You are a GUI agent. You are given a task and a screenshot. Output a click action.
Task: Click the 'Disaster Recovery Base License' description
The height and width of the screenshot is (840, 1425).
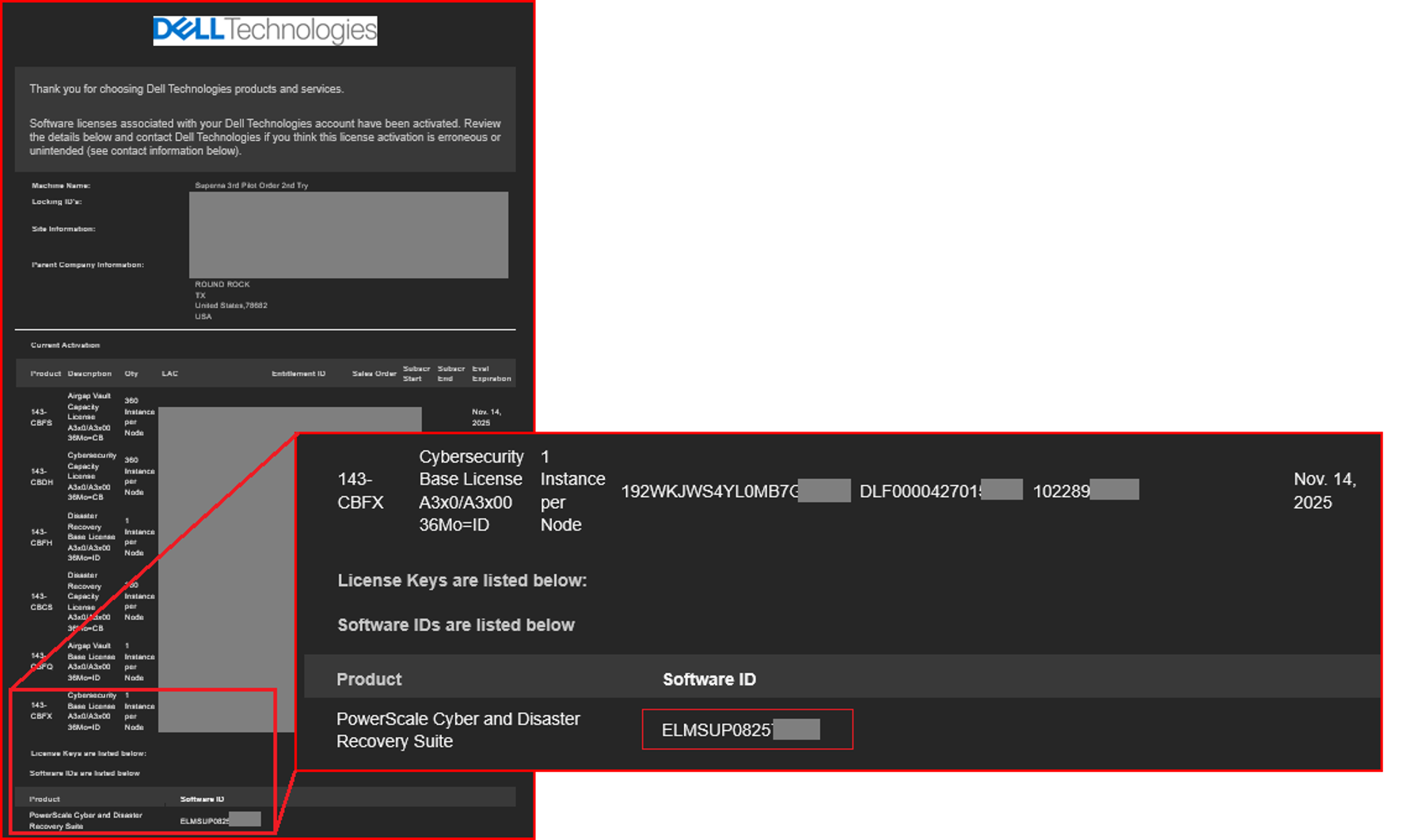point(91,537)
